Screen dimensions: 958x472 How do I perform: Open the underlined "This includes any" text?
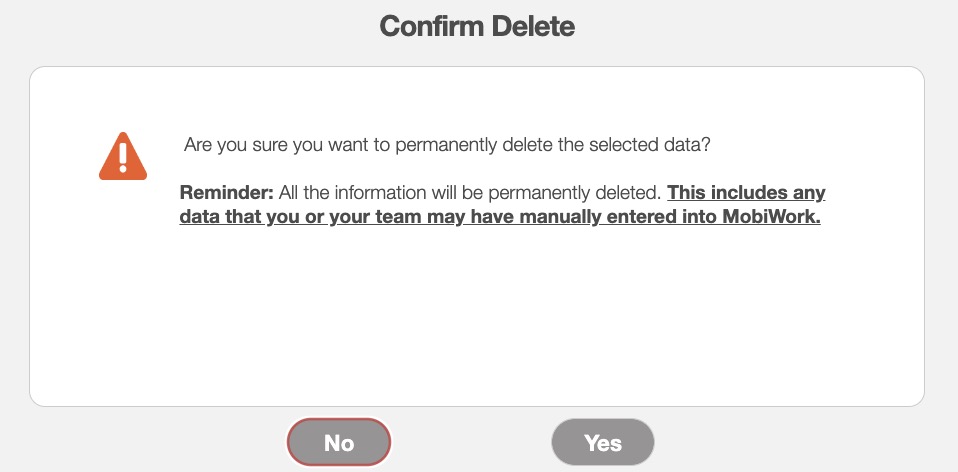tap(746, 192)
